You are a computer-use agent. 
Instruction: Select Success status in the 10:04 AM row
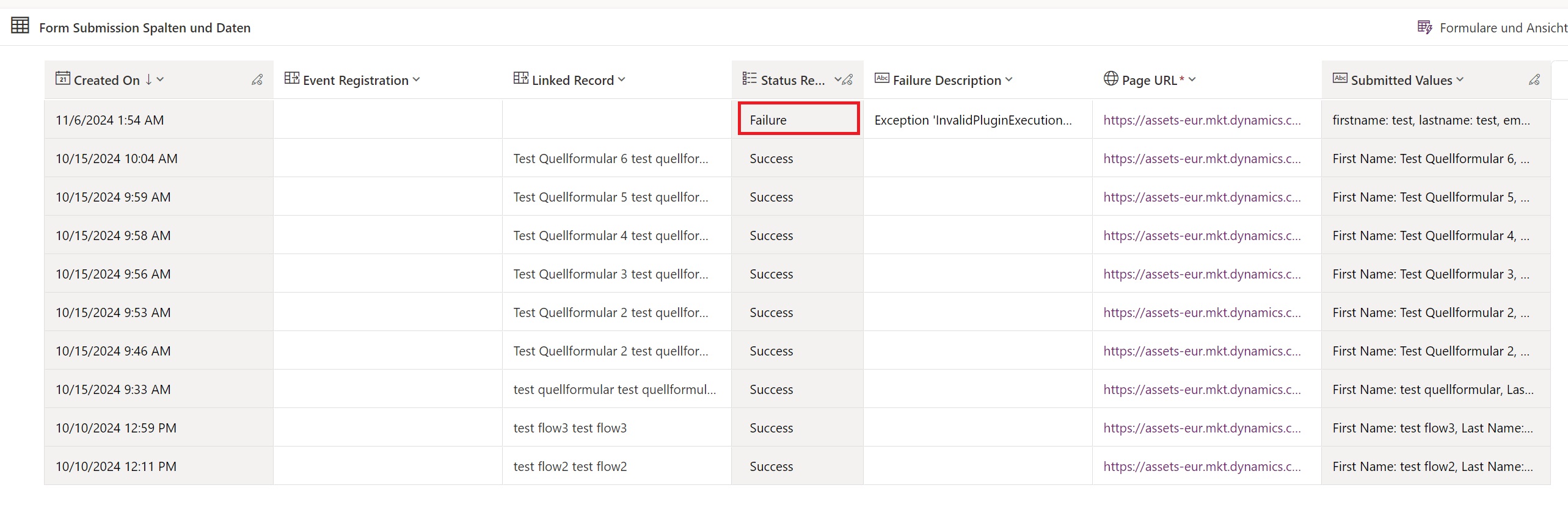click(x=797, y=158)
